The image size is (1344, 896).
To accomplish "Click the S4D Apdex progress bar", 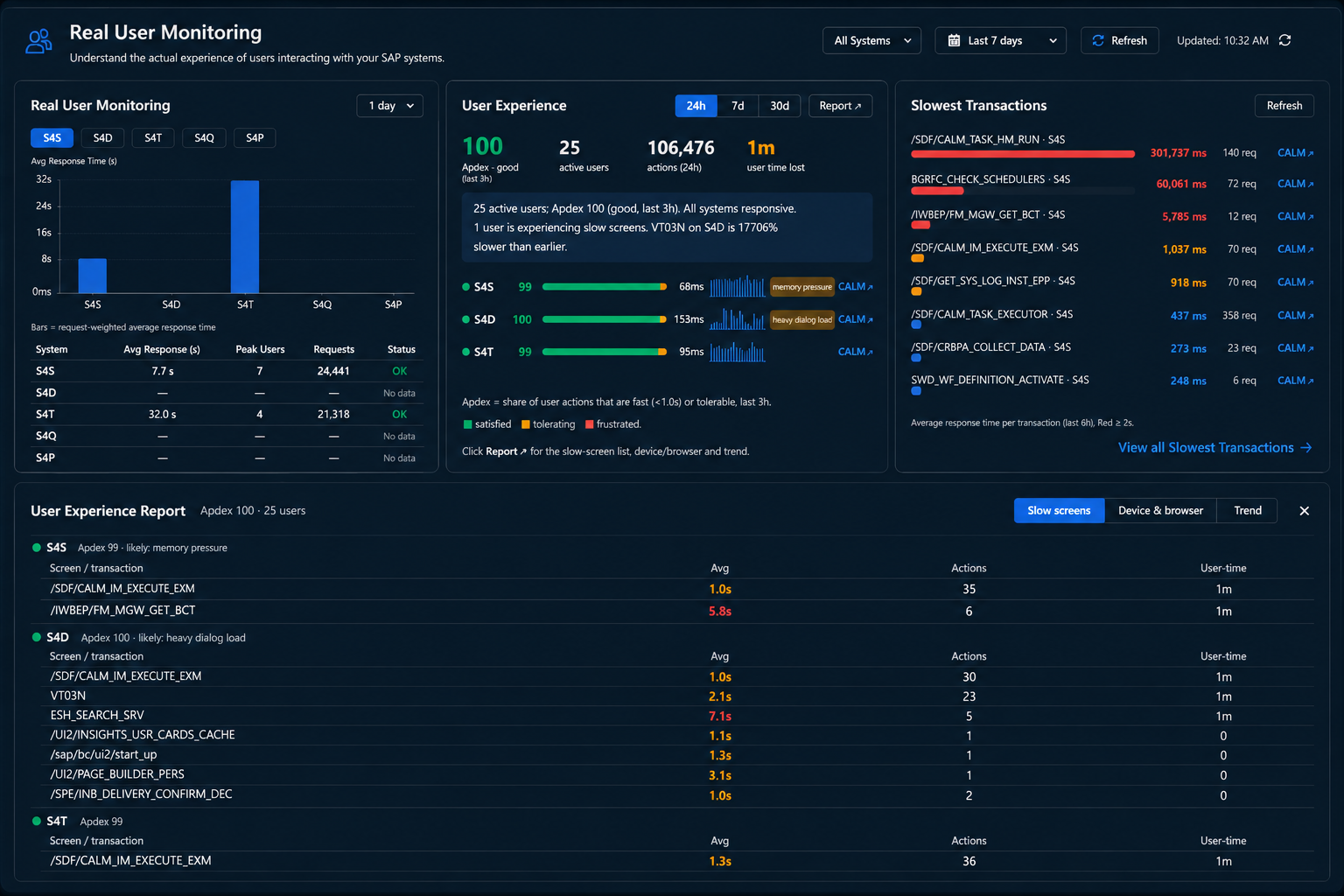I will (605, 319).
